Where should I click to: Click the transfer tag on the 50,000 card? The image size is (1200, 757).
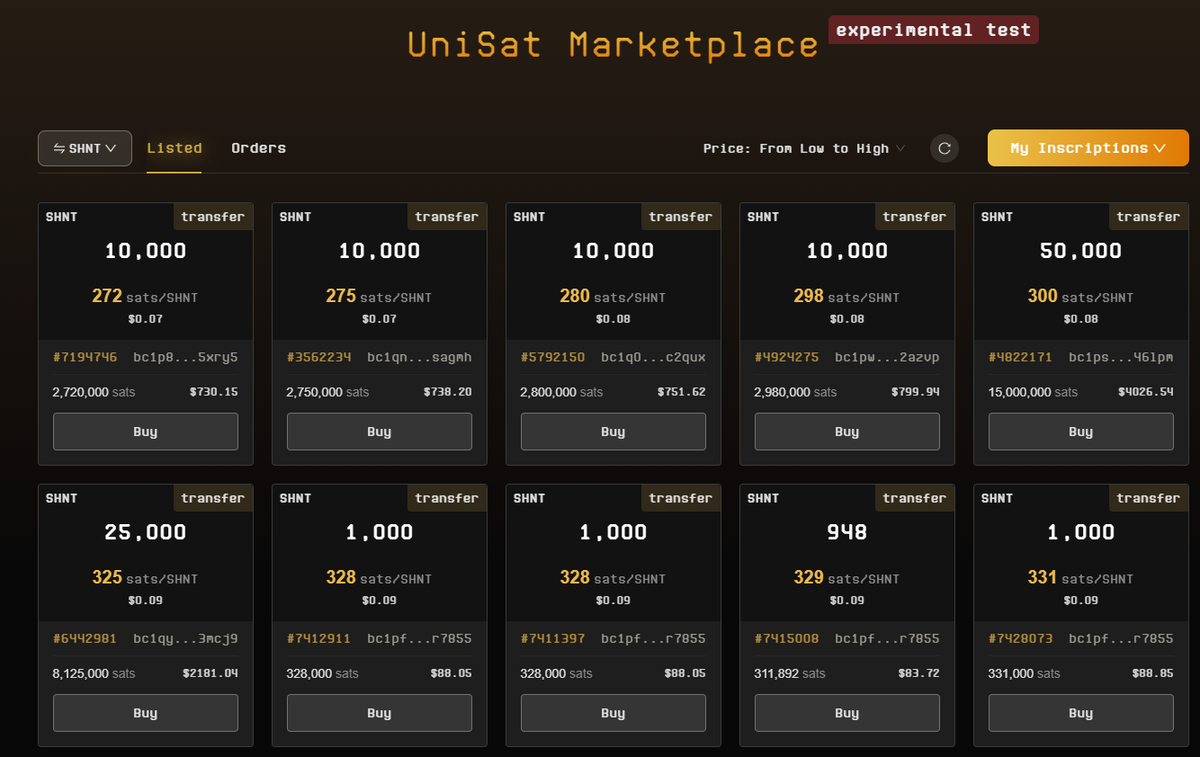coord(1148,217)
